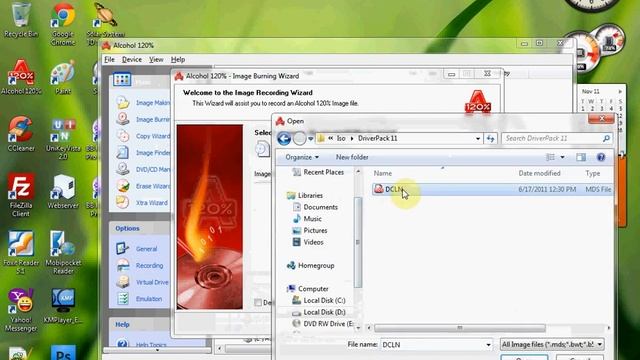Open Image Burning Wizard in Alcohol sidebar
Screen dimensions: 640x360
tap(143, 119)
